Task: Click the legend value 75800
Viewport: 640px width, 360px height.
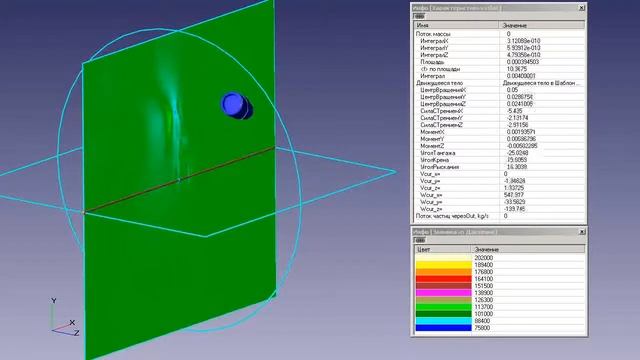Action: click(x=482, y=328)
